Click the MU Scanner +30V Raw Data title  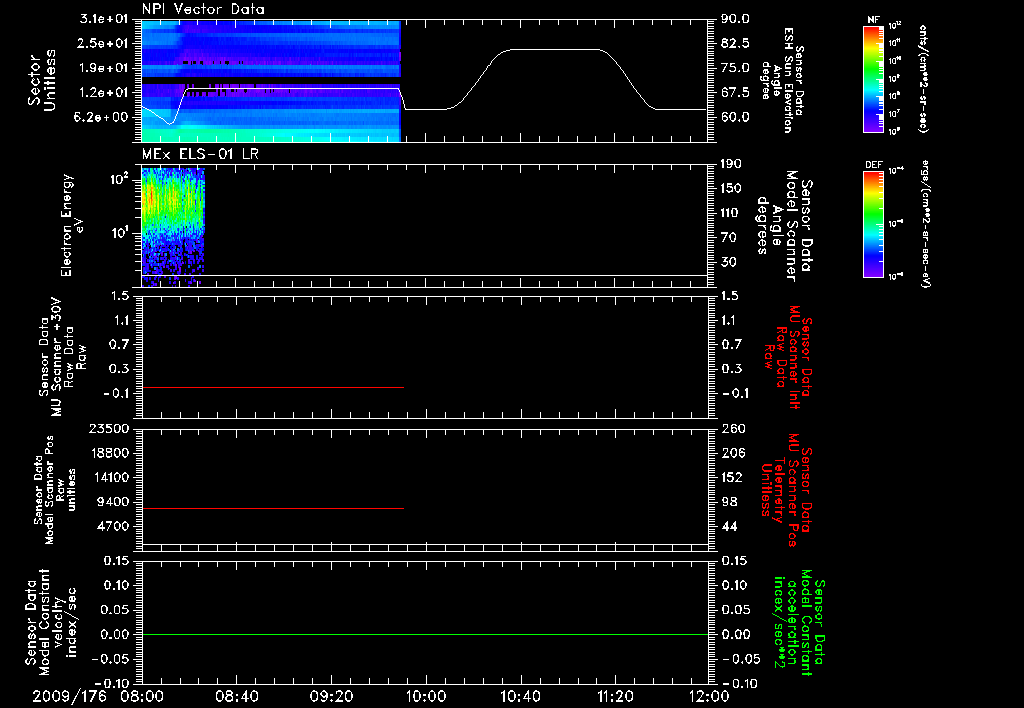click(x=62, y=357)
